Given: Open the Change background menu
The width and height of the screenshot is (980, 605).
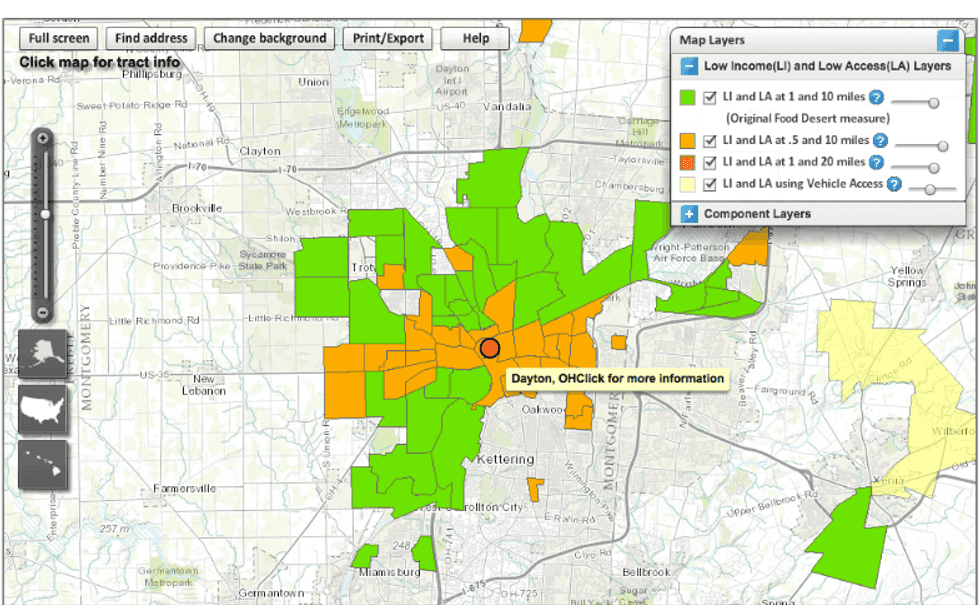Looking at the screenshot, I should point(269,38).
